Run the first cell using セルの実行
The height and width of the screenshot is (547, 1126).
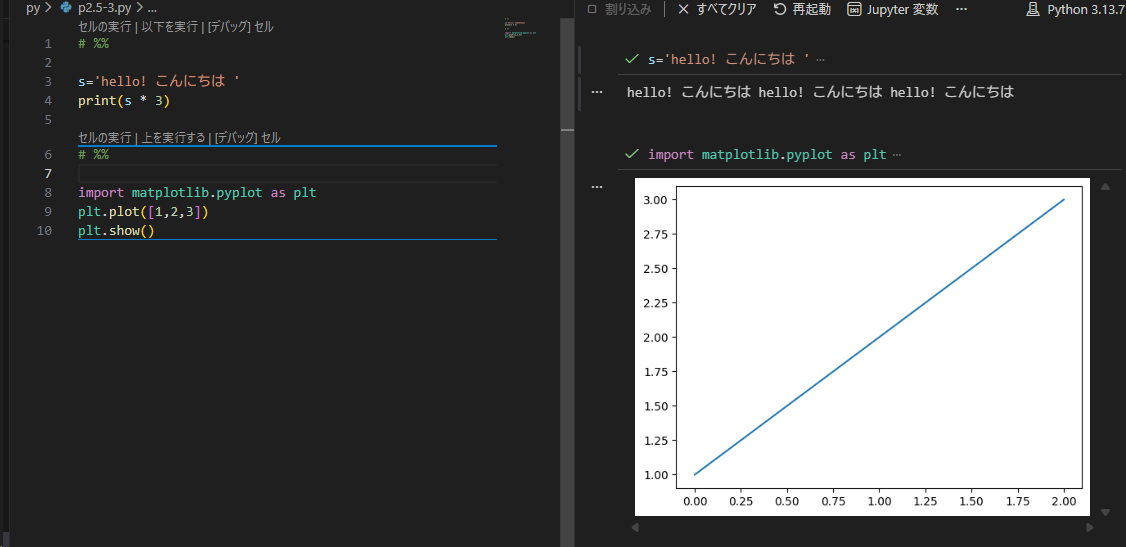[104, 27]
